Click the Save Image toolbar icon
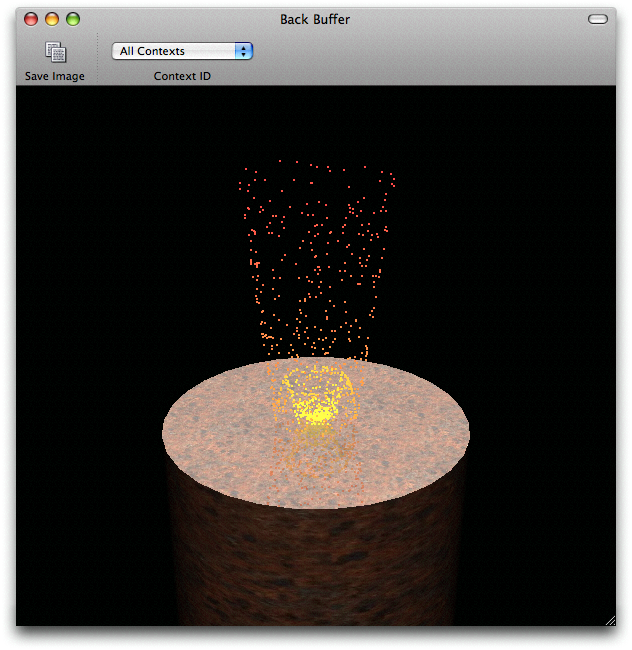Screen dimensions: 632x650 pyautogui.click(x=55, y=52)
